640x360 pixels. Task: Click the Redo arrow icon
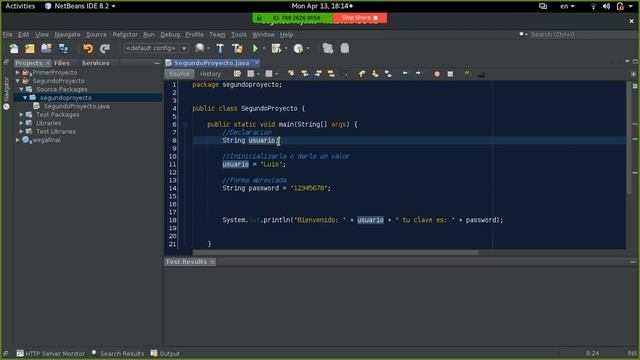pyautogui.click(x=105, y=49)
